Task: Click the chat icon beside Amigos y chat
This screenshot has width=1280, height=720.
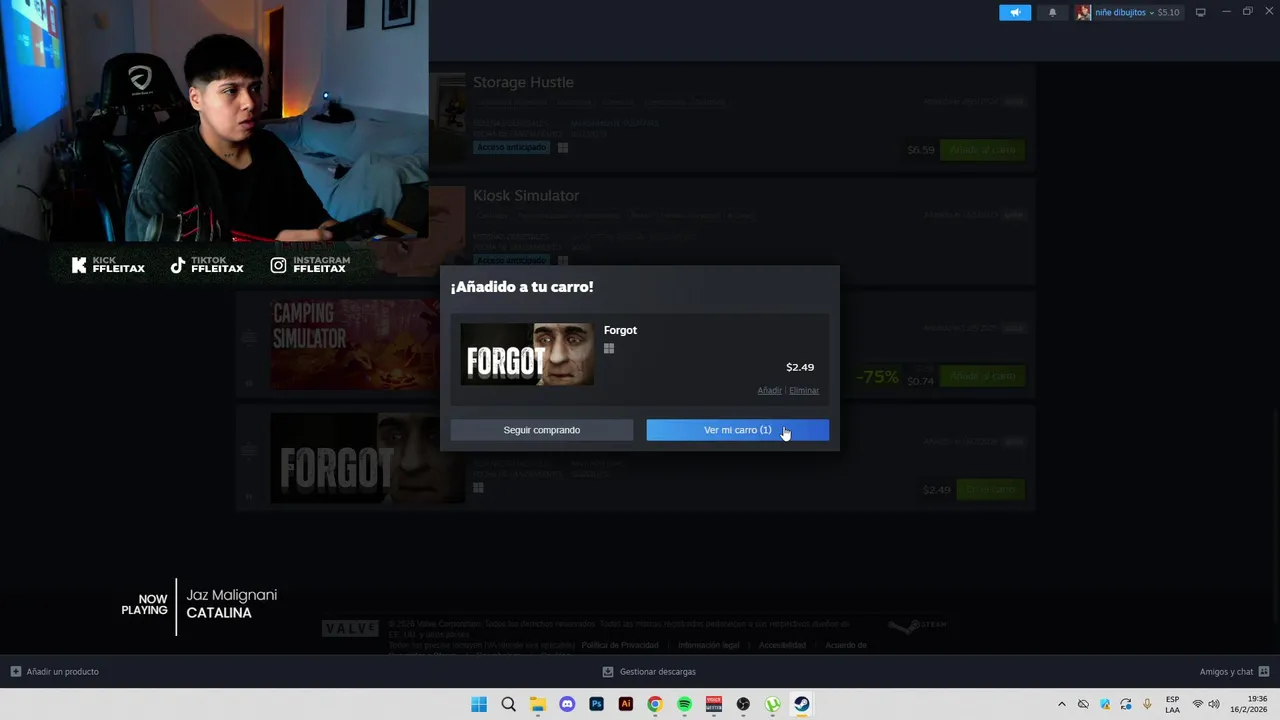Action: [1264, 672]
